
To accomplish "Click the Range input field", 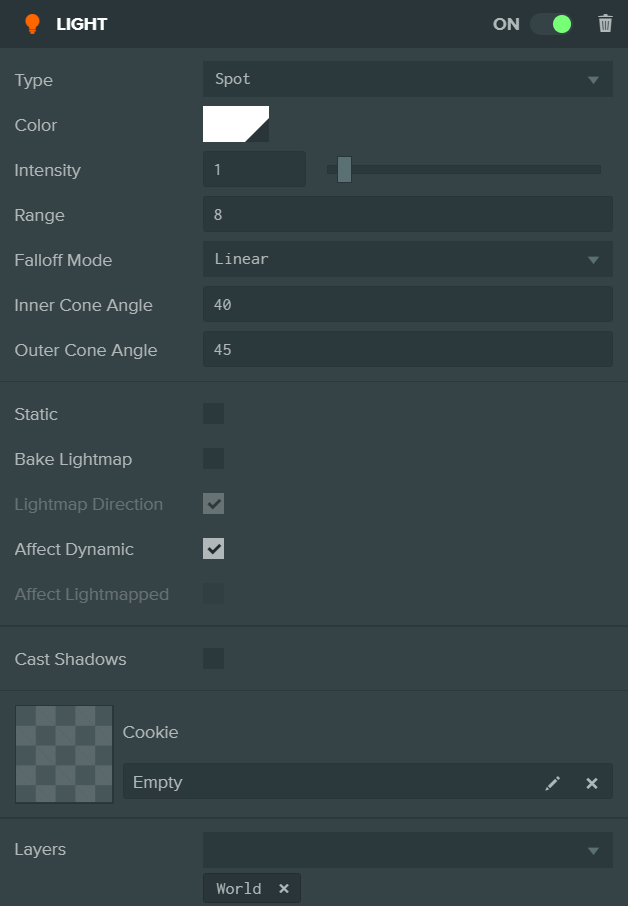I will 407,214.
